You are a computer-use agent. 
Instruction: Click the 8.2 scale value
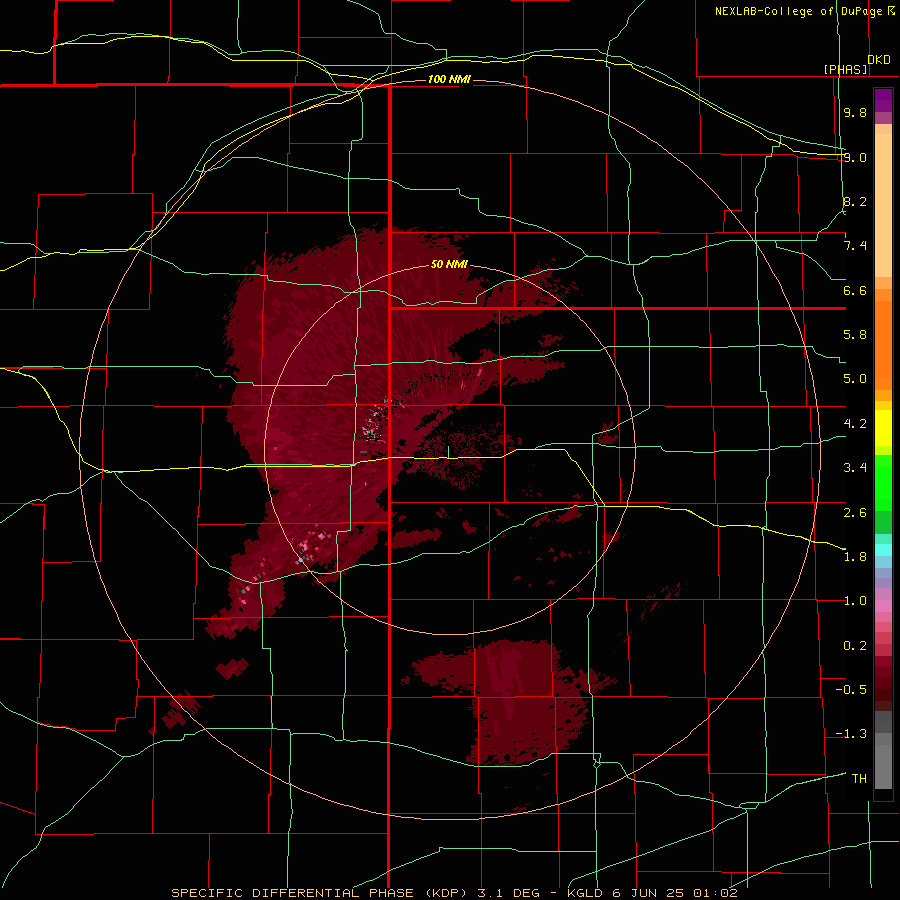click(x=855, y=201)
